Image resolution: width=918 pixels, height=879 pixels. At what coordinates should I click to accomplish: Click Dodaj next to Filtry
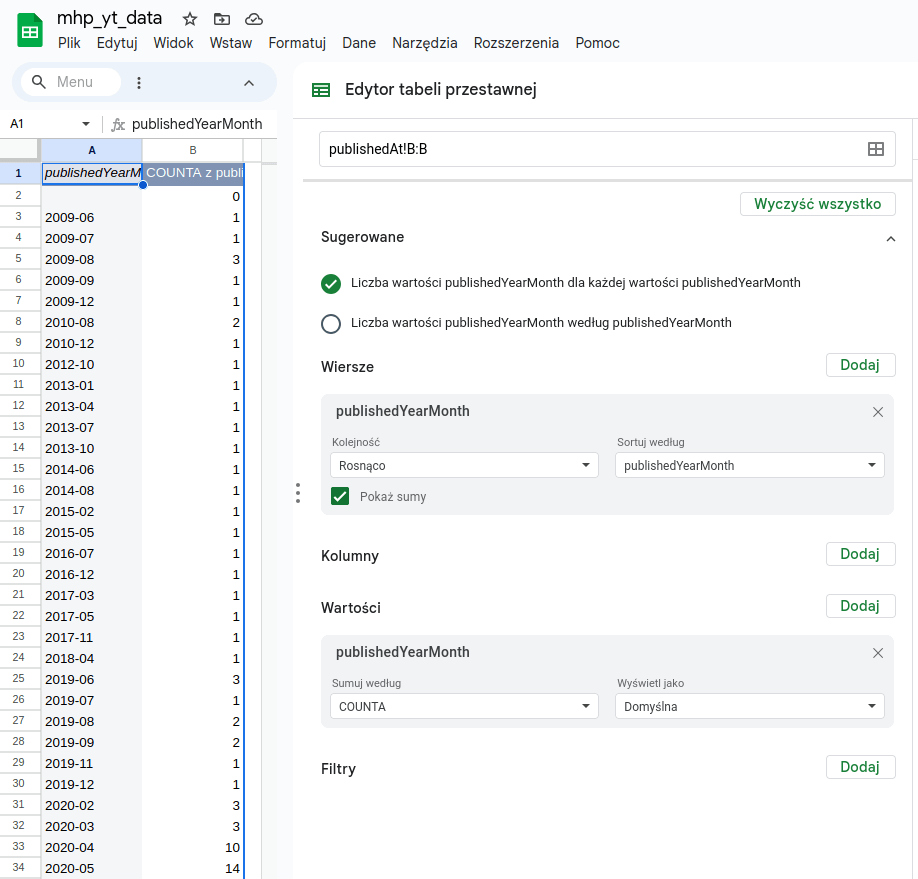tap(860, 767)
